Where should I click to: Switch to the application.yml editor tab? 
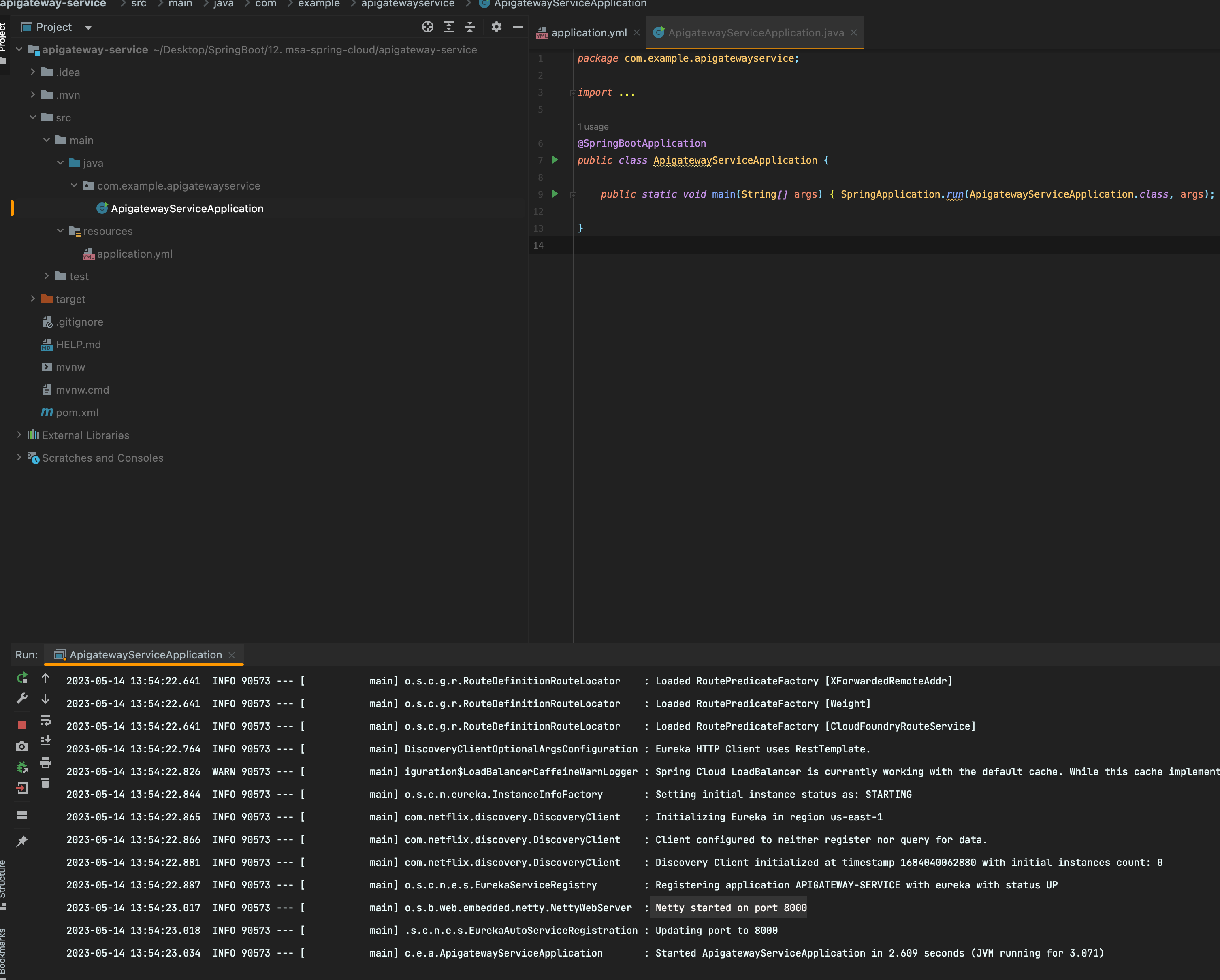(x=589, y=33)
